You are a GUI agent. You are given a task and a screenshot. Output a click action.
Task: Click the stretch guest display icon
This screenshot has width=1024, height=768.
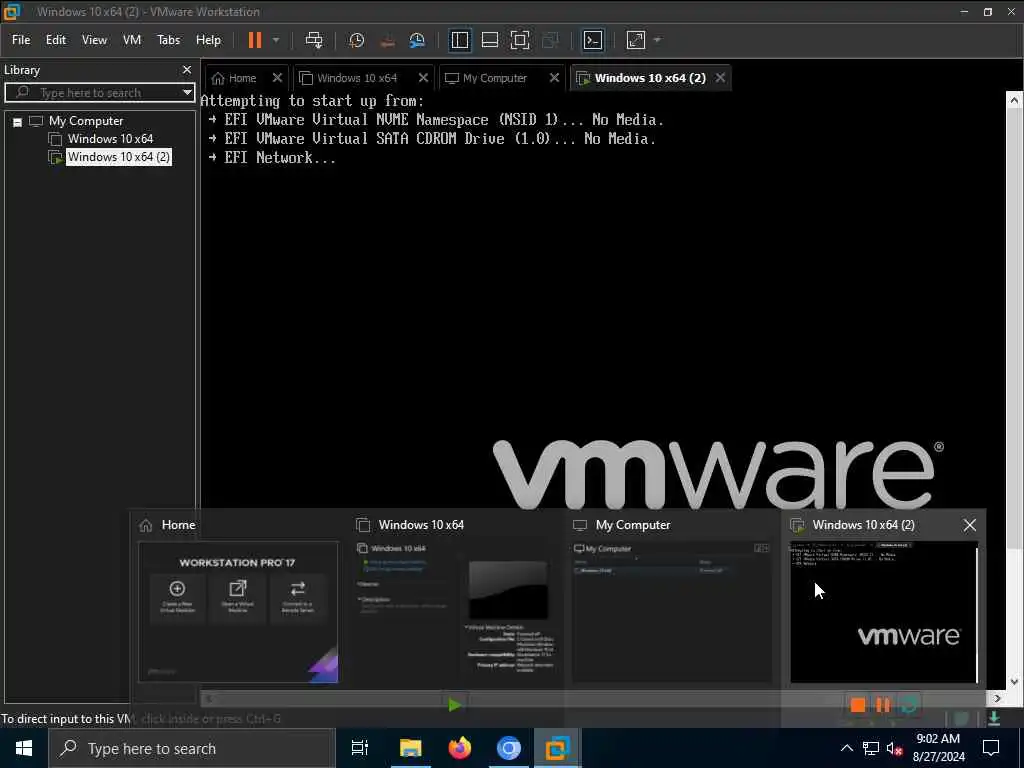click(x=636, y=40)
